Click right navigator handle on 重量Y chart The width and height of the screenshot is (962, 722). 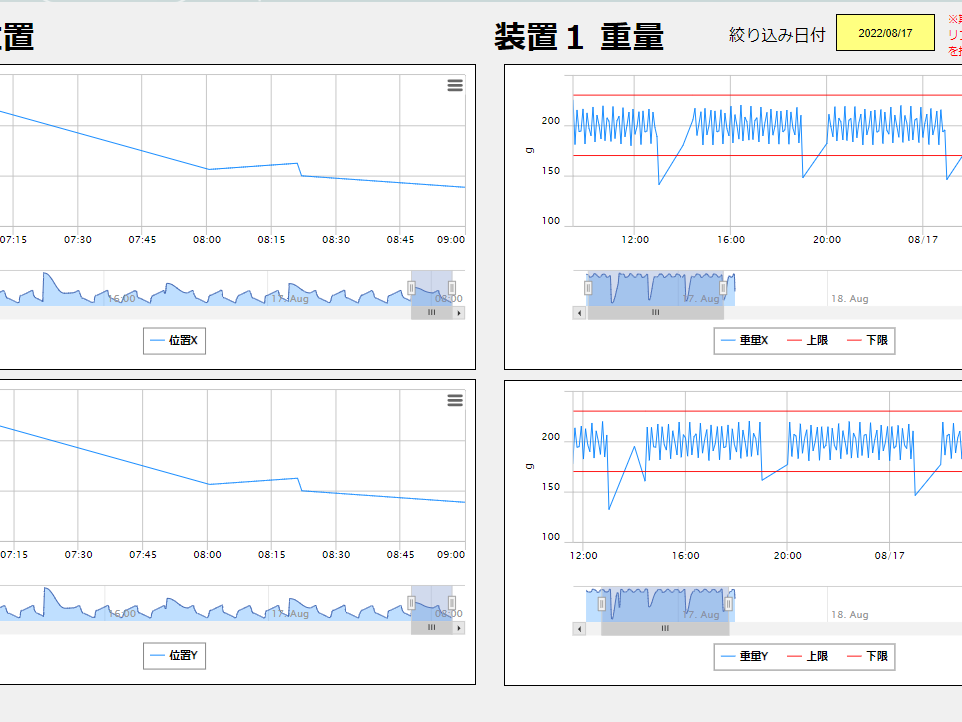tap(729, 604)
